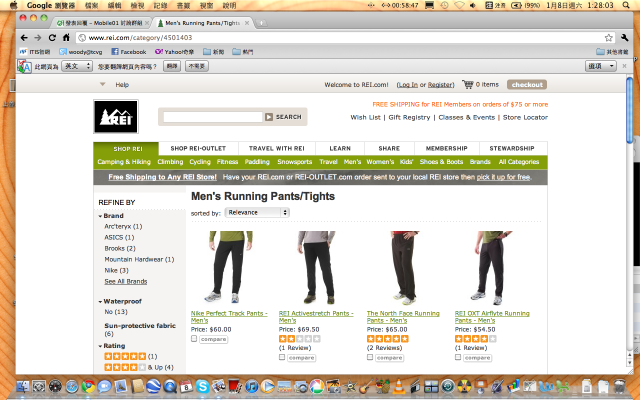Select Snowsports in the category menu
Image resolution: width=640 pixels, height=400 pixels.
[x=294, y=162]
